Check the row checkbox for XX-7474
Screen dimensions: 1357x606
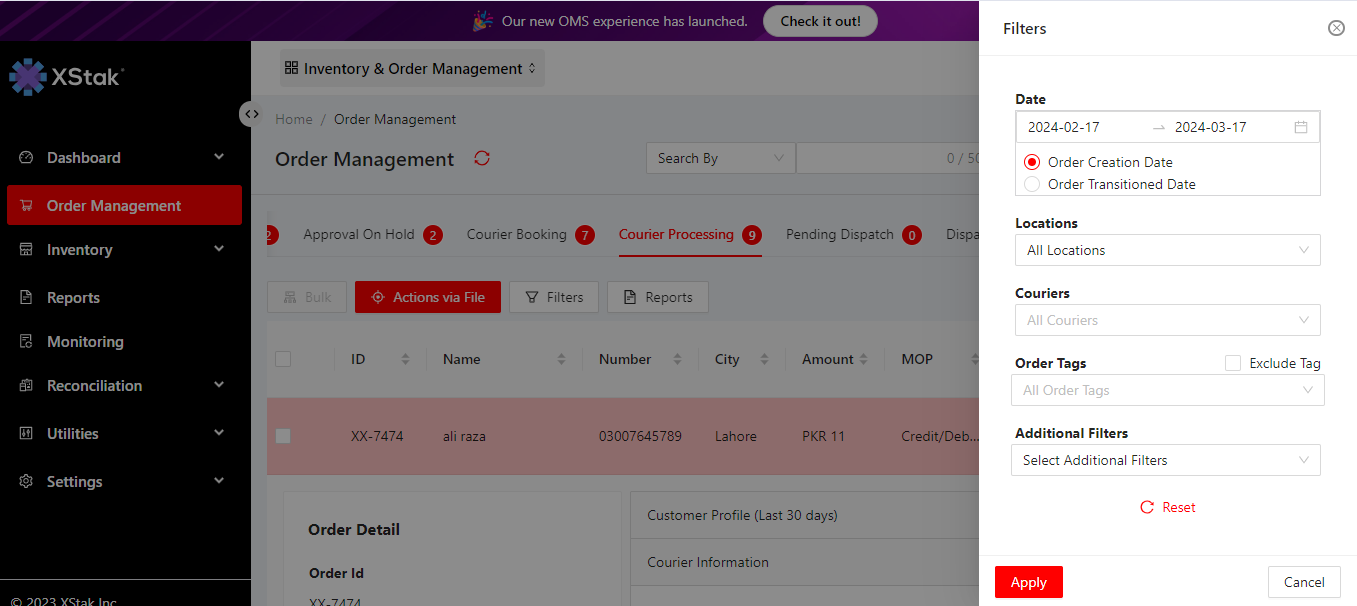[x=283, y=436]
